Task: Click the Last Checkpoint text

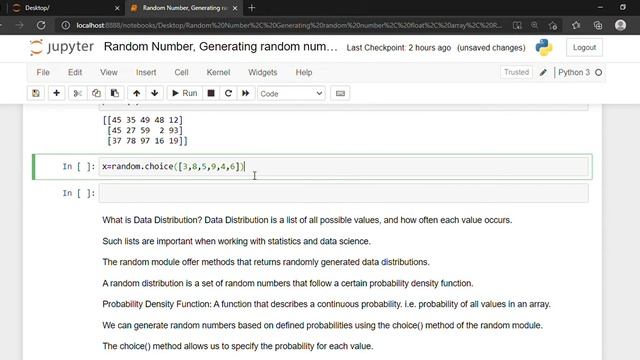Action: (x=398, y=48)
